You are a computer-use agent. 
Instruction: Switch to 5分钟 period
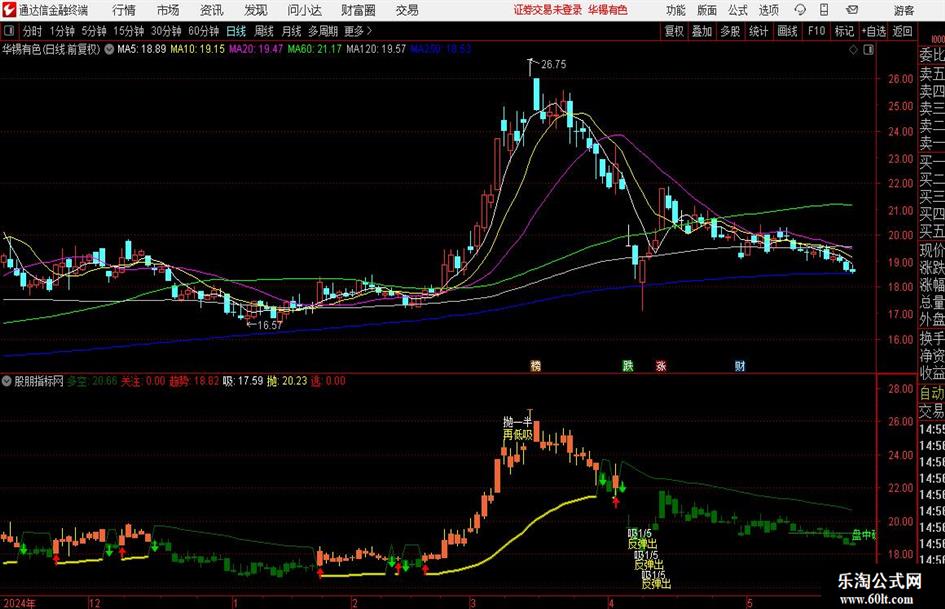pyautogui.click(x=94, y=31)
